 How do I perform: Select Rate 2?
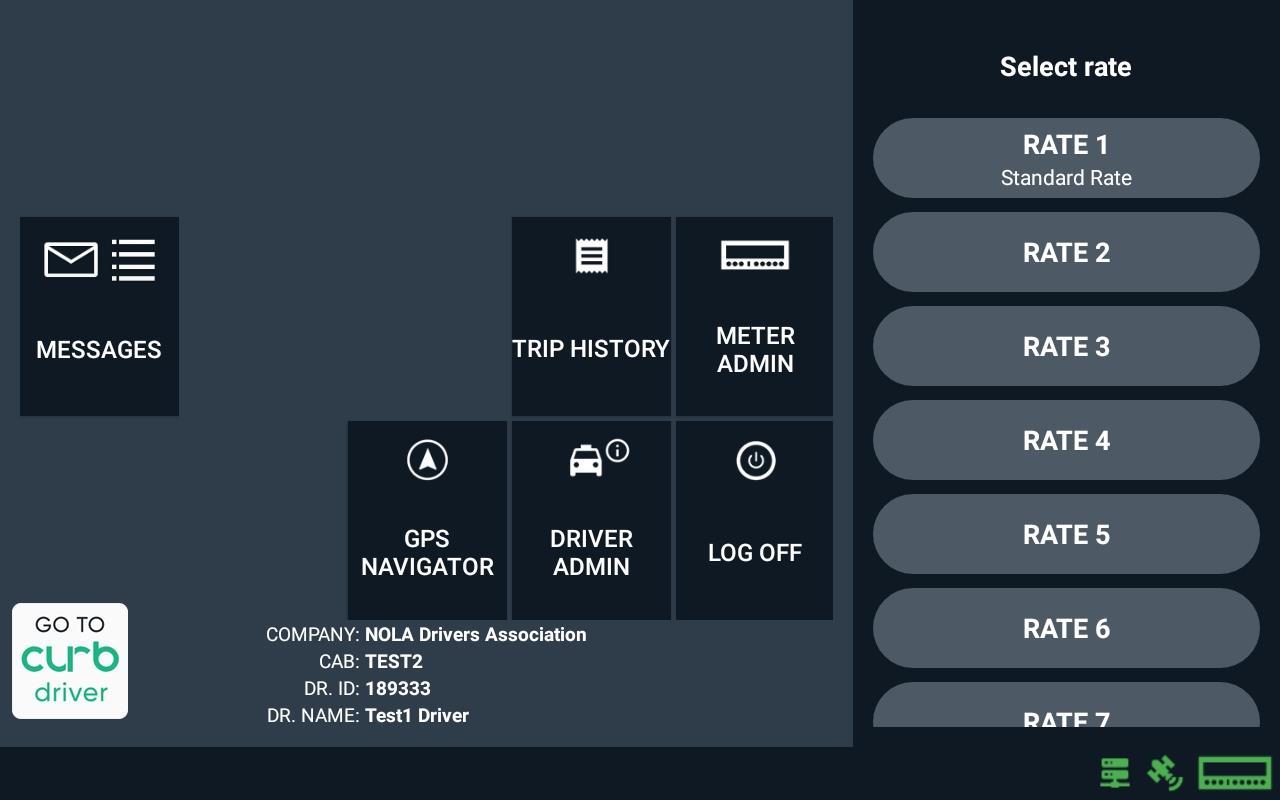point(1066,252)
